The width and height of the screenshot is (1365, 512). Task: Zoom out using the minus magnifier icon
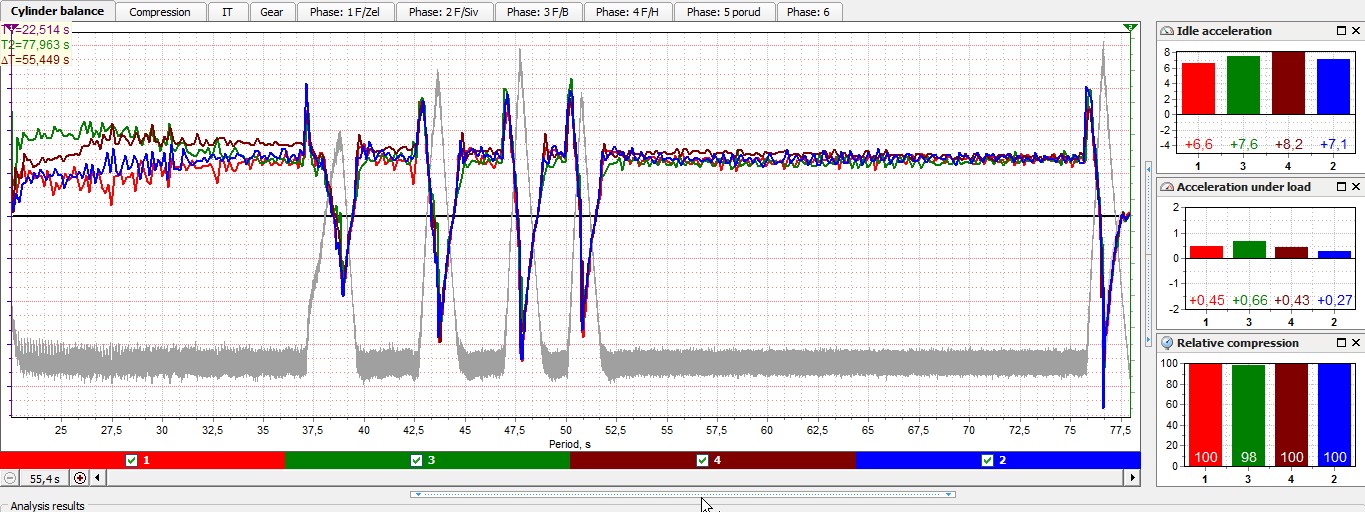click(9, 478)
